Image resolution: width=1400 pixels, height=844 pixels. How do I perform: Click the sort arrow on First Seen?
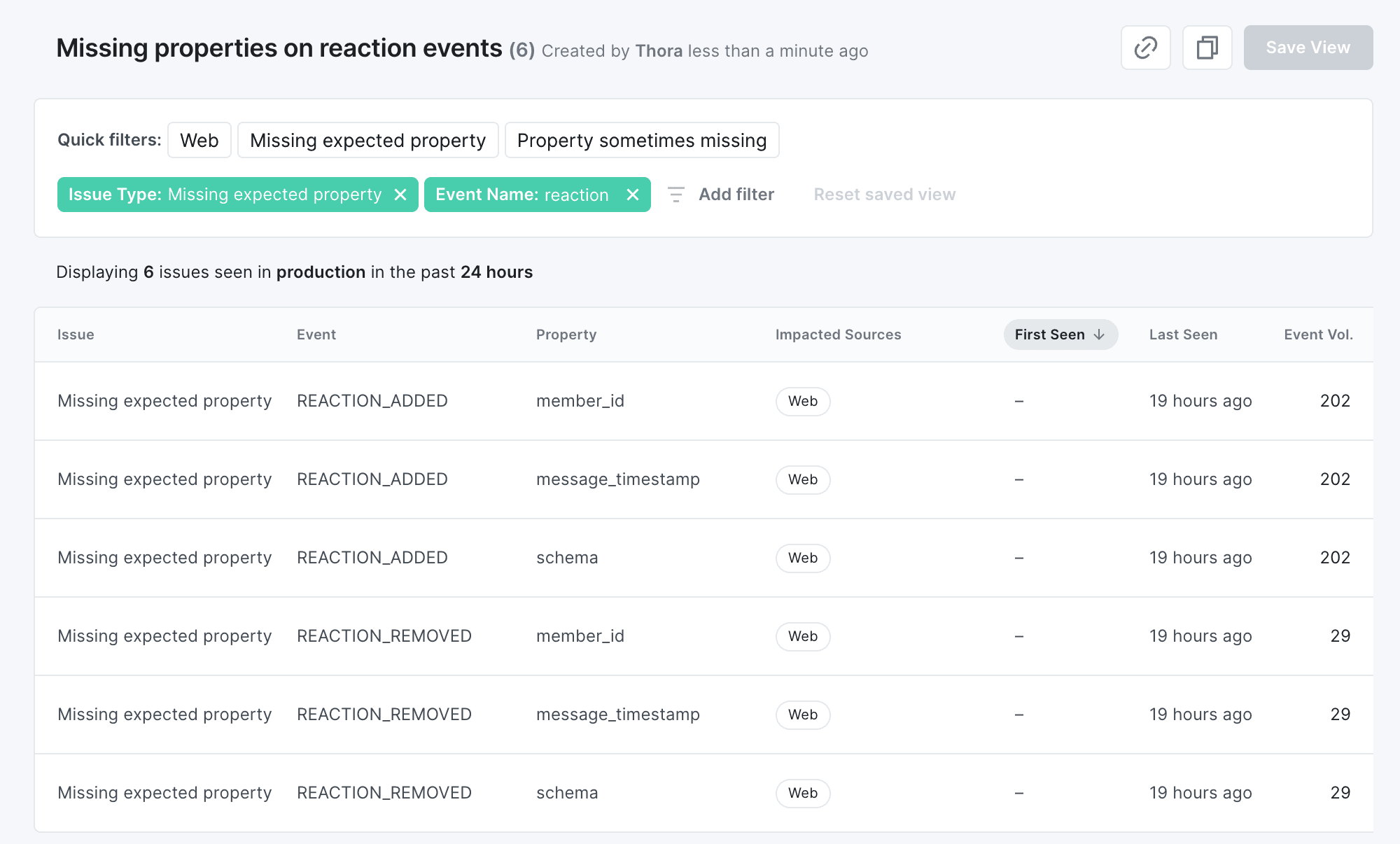click(1100, 334)
